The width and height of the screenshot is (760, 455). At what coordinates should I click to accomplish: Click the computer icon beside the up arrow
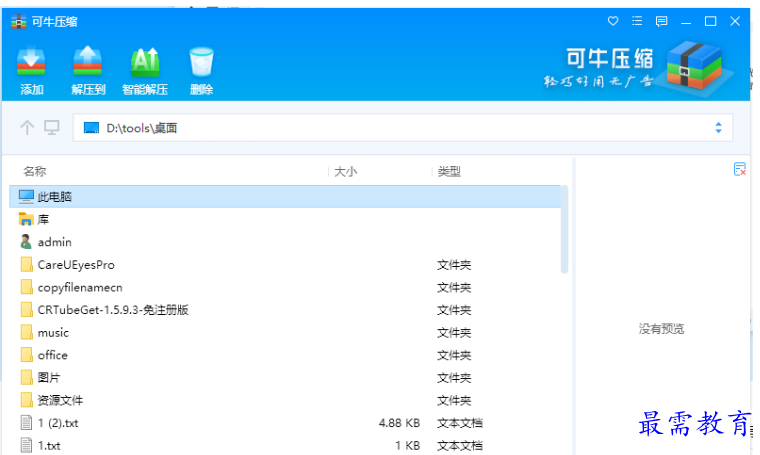[51, 128]
